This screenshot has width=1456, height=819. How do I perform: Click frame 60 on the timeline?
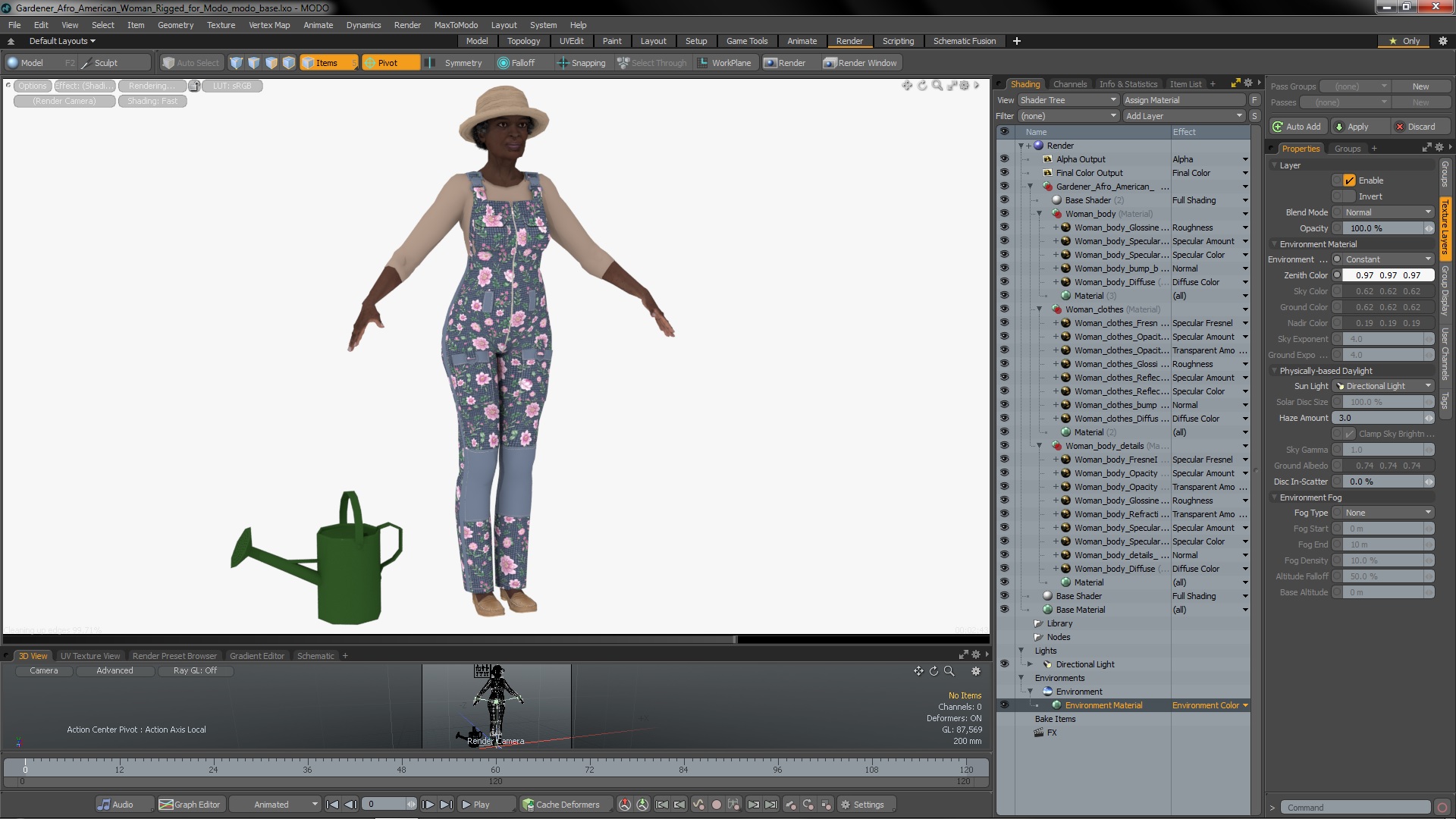(x=495, y=763)
